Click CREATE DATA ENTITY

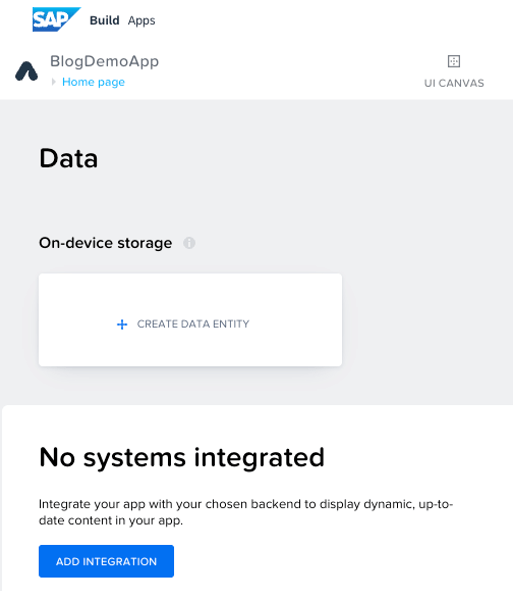tap(193, 324)
